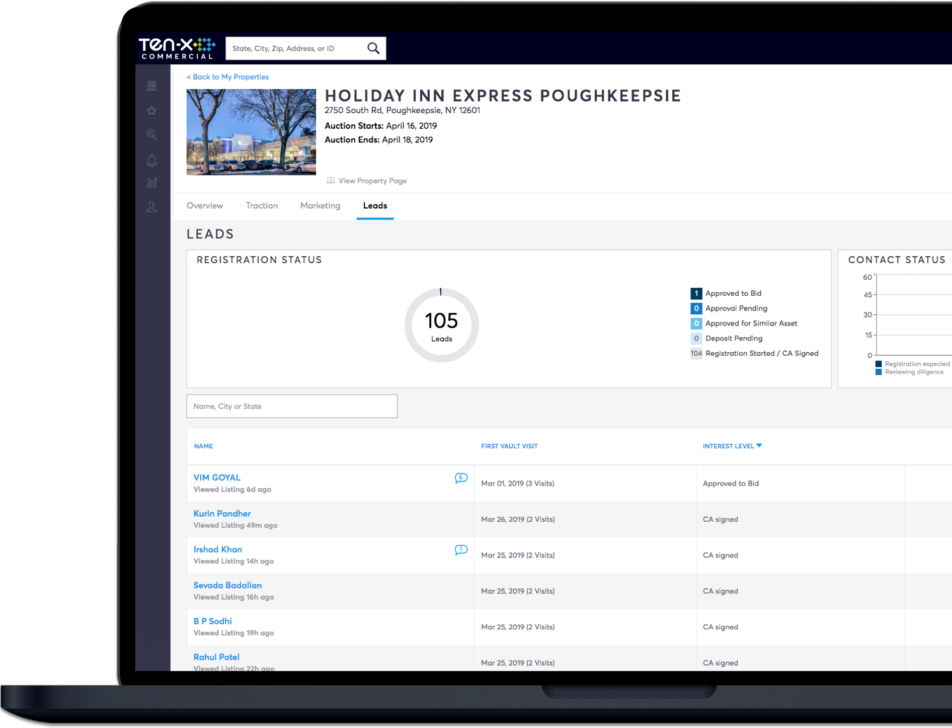Click 'CA signed' in Kurin Pandher row
Image resolution: width=952 pixels, height=728 pixels.
[720, 520]
